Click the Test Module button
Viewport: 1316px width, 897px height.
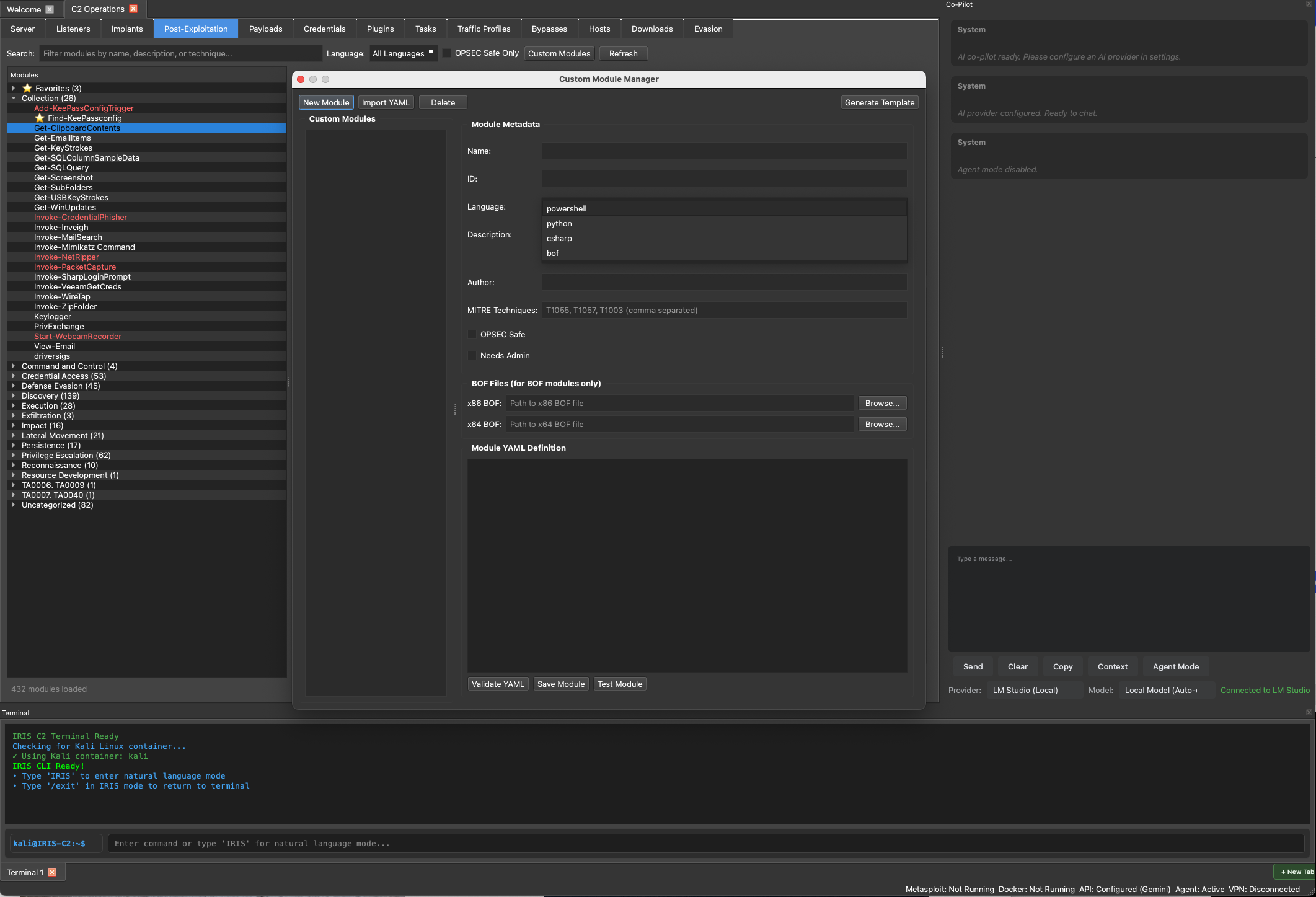point(620,684)
